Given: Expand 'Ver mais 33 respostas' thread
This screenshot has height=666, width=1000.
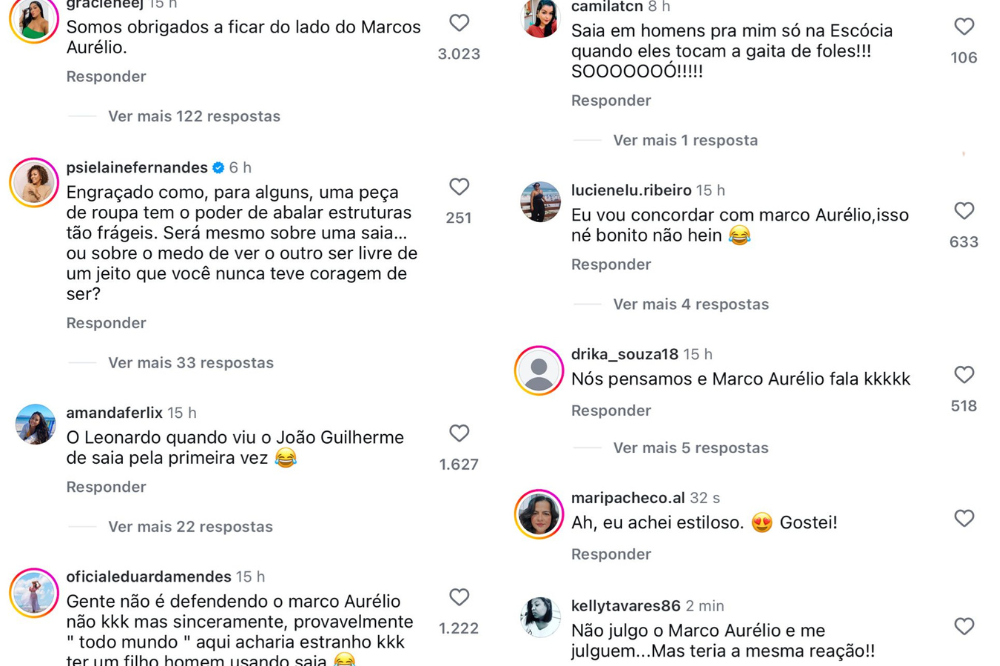Looking at the screenshot, I should (x=190, y=363).
